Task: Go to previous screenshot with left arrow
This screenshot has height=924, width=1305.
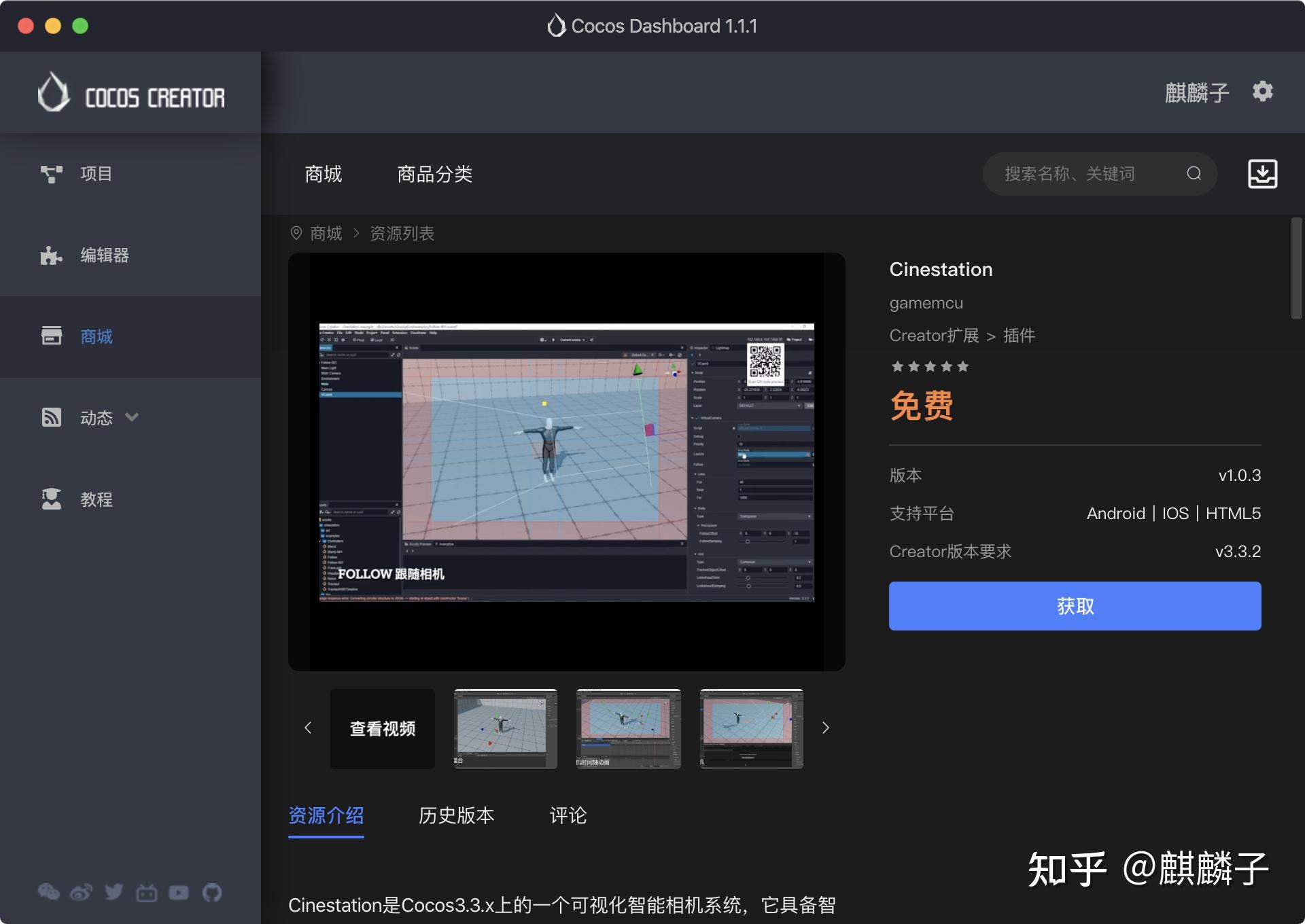Action: click(x=308, y=728)
